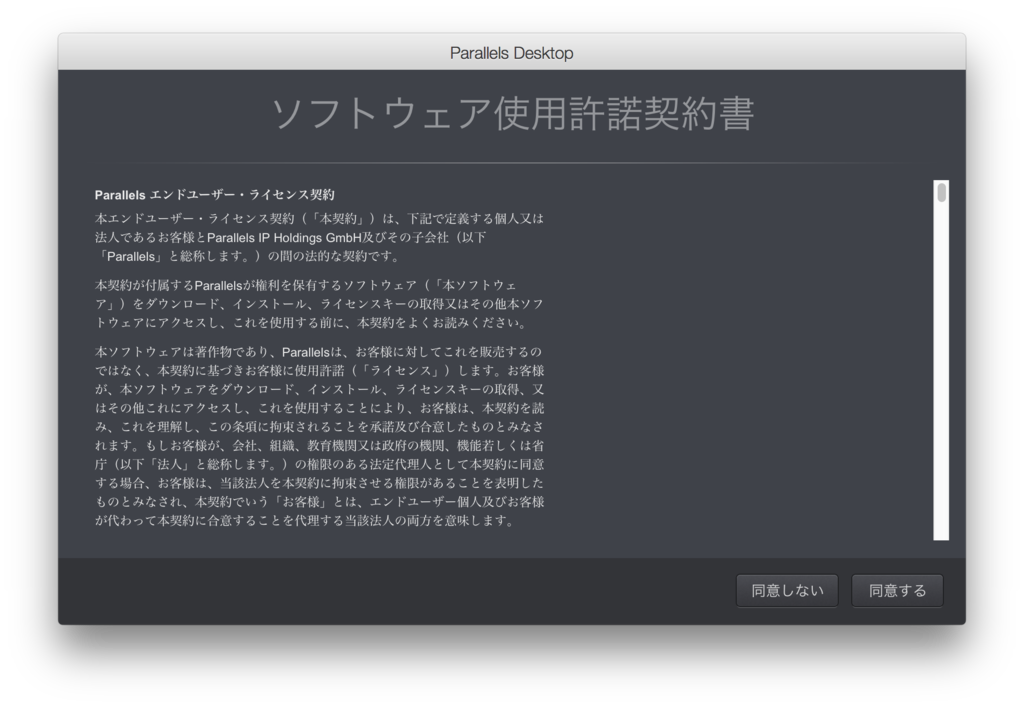This screenshot has height=708, width=1024.
Task: Click the license text scrollbar thumb
Action: 941,193
